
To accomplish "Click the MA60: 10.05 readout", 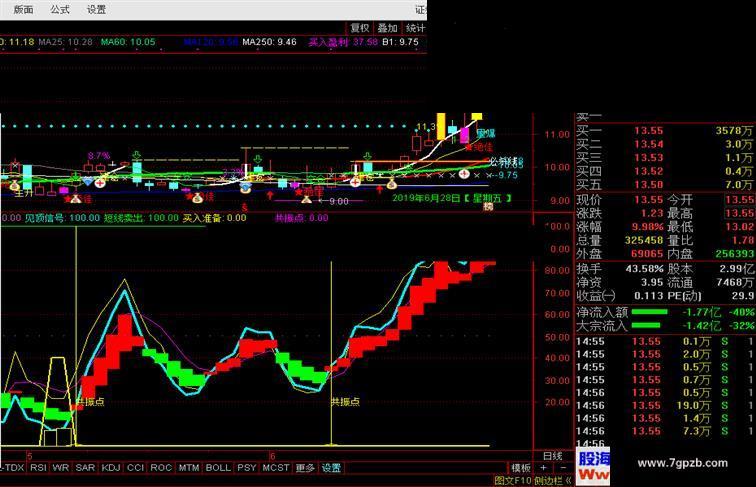I will tap(128, 42).
